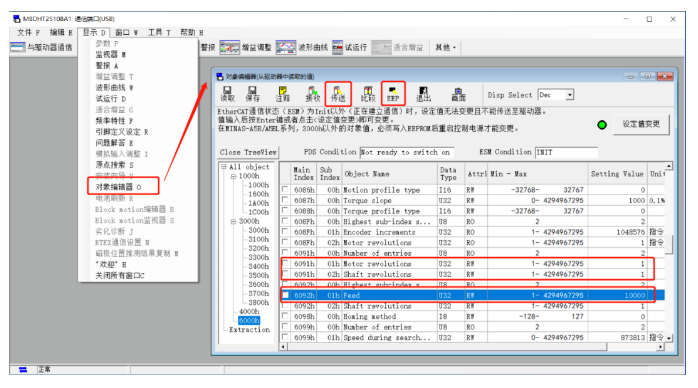Click the table scroll-down arrow
The width and height of the screenshot is (698, 388).
669,338
